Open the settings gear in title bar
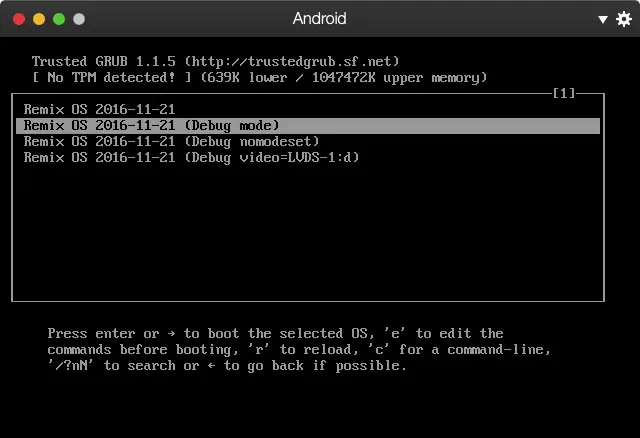This screenshot has height=438, width=640. point(624,19)
